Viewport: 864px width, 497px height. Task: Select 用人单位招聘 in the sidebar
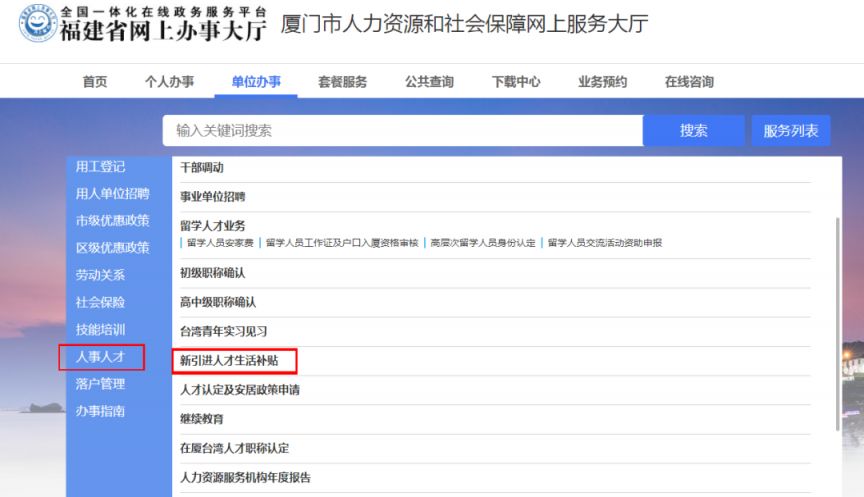(112, 194)
